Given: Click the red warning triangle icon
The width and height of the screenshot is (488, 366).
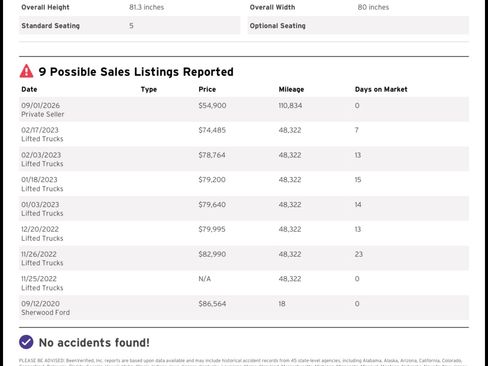Looking at the screenshot, I should click(26, 71).
